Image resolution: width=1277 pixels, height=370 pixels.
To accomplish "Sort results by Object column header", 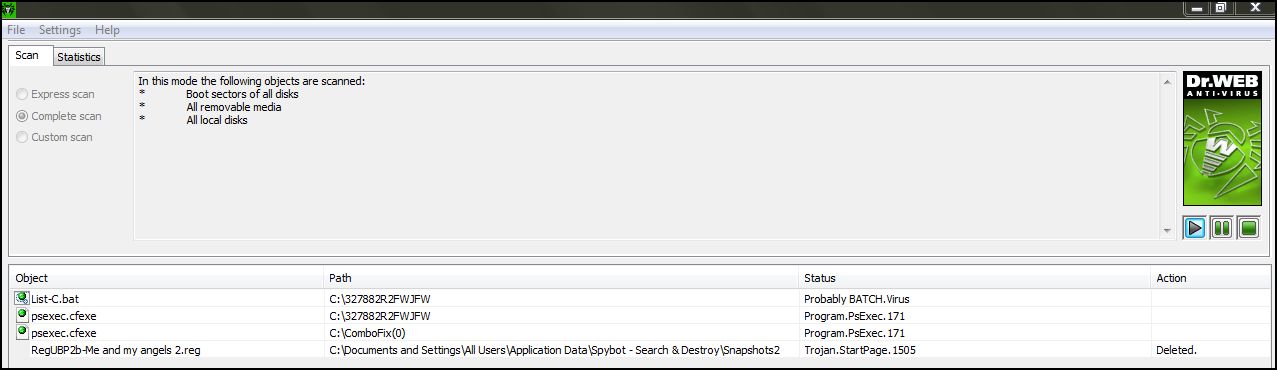I will [167, 278].
